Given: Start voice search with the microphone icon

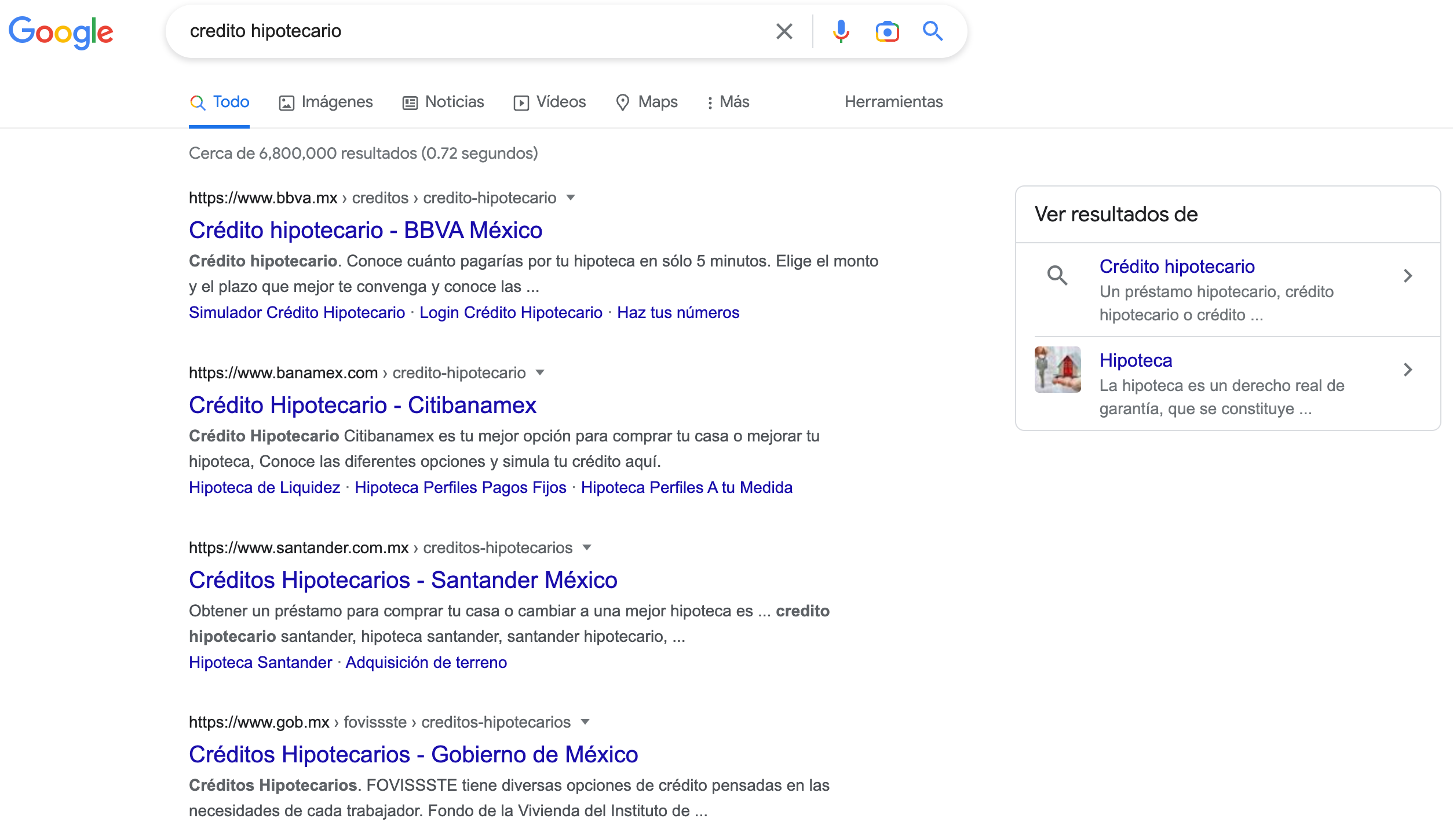Looking at the screenshot, I should pyautogui.click(x=841, y=31).
